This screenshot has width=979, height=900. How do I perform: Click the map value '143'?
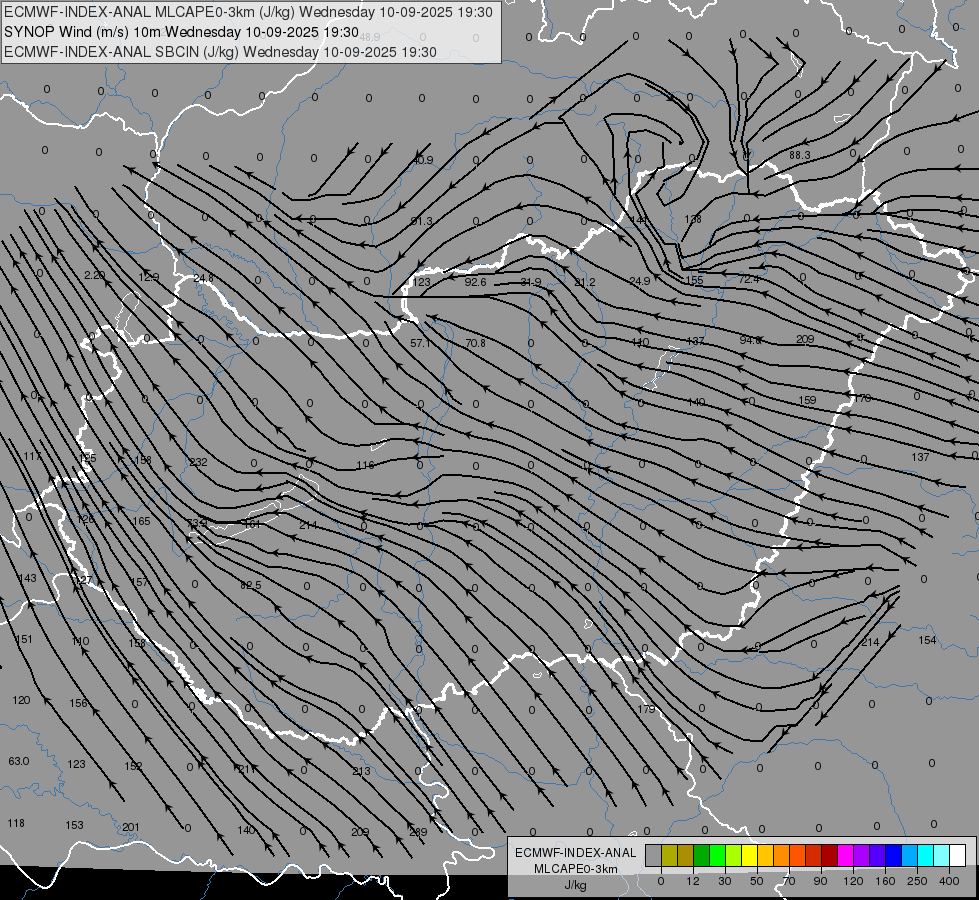27,578
